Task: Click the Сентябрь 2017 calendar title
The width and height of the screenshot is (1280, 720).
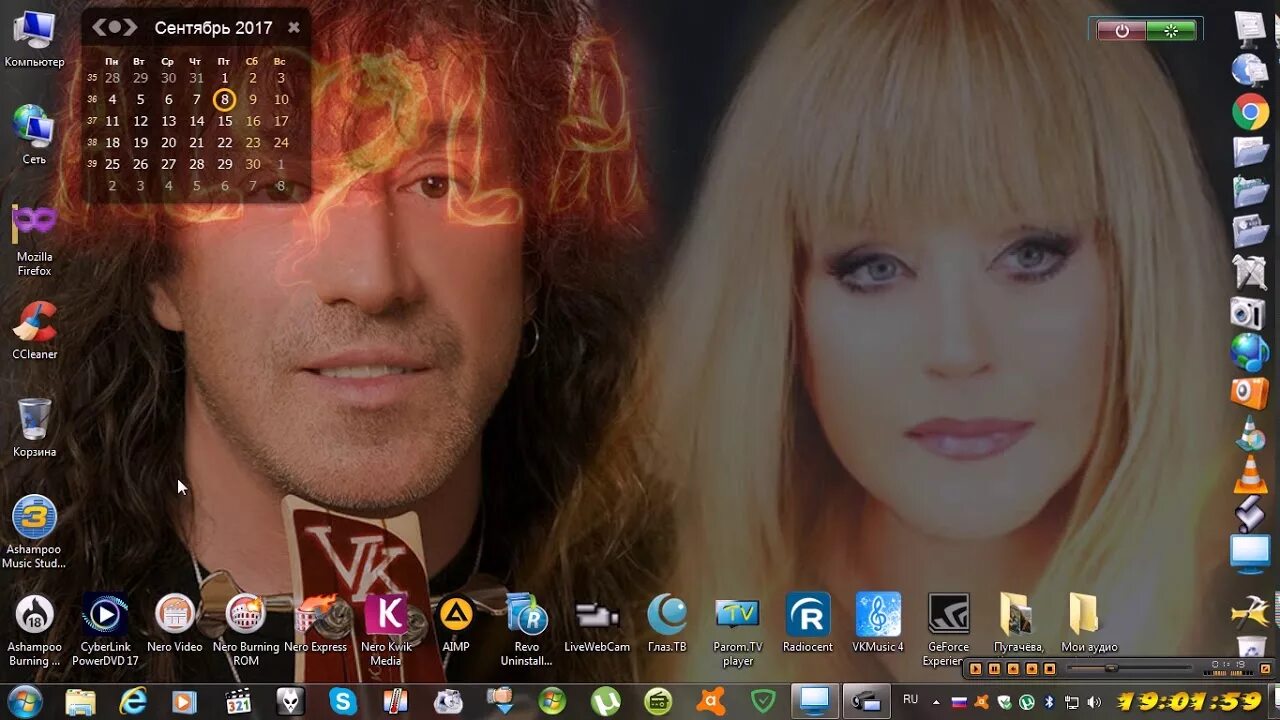Action: 213,28
